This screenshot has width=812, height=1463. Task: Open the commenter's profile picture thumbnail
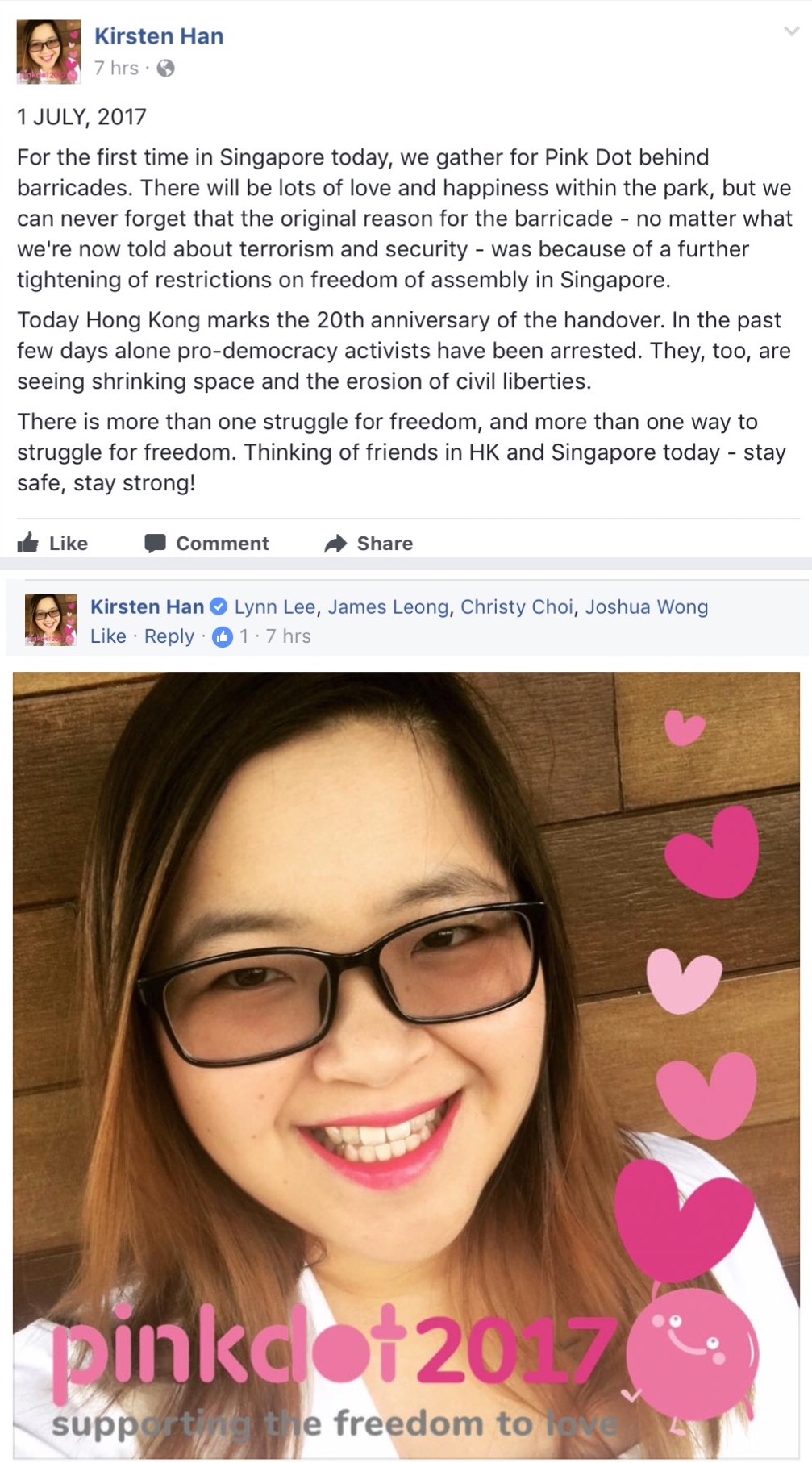(52, 619)
